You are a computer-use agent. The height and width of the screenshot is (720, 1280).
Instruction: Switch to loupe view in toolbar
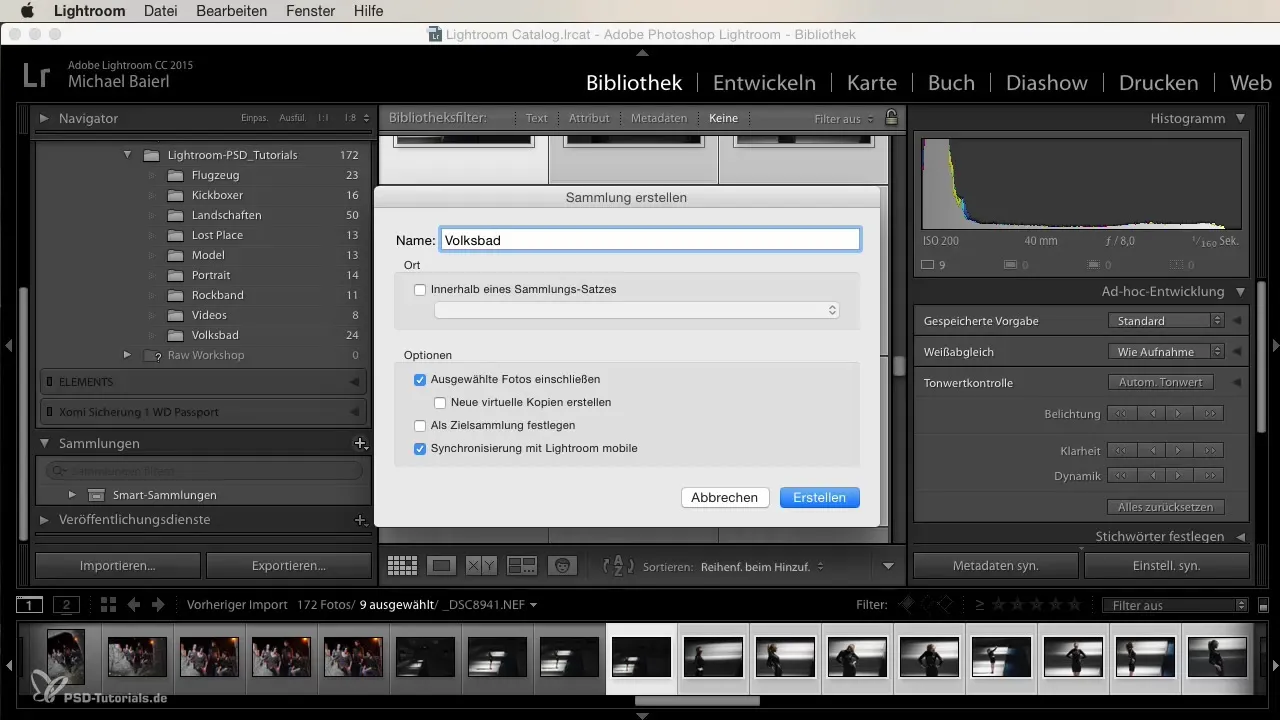coord(441,566)
